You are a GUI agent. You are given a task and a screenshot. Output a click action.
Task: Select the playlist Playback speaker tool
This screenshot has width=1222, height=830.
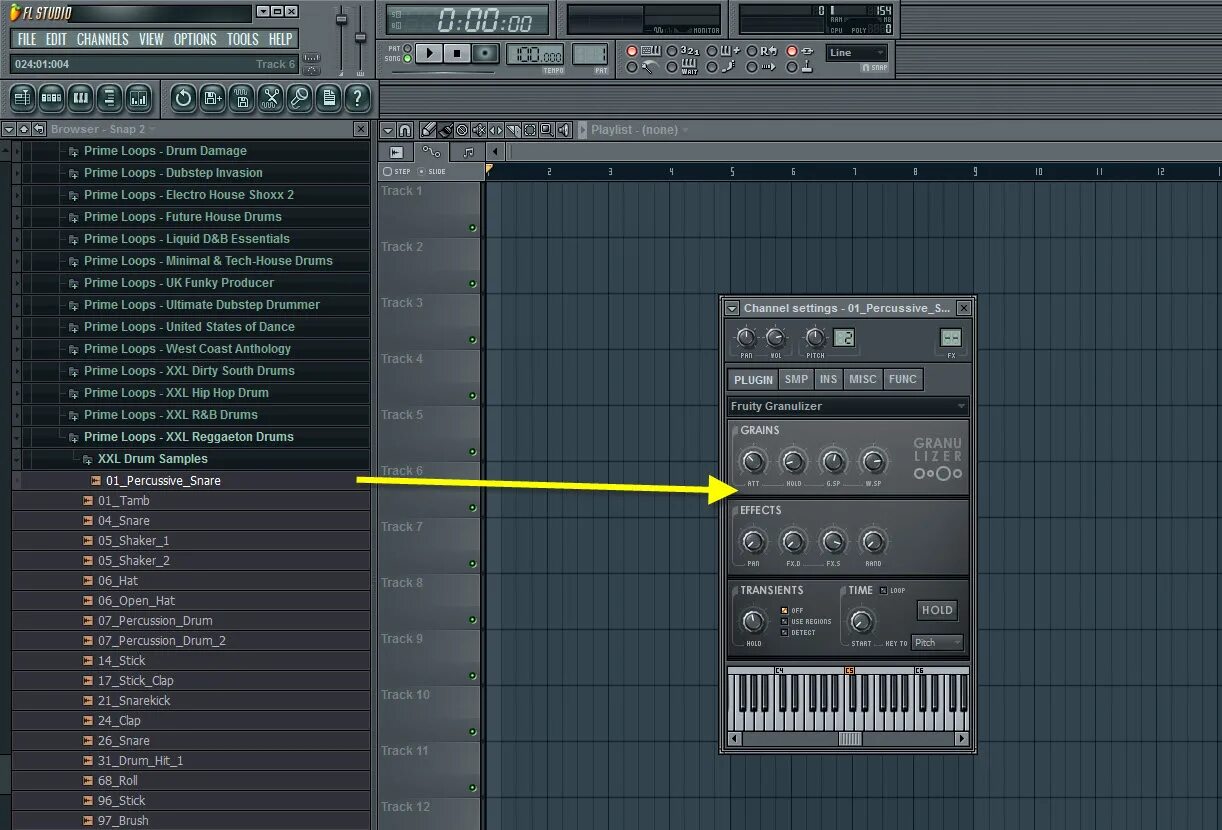click(564, 130)
